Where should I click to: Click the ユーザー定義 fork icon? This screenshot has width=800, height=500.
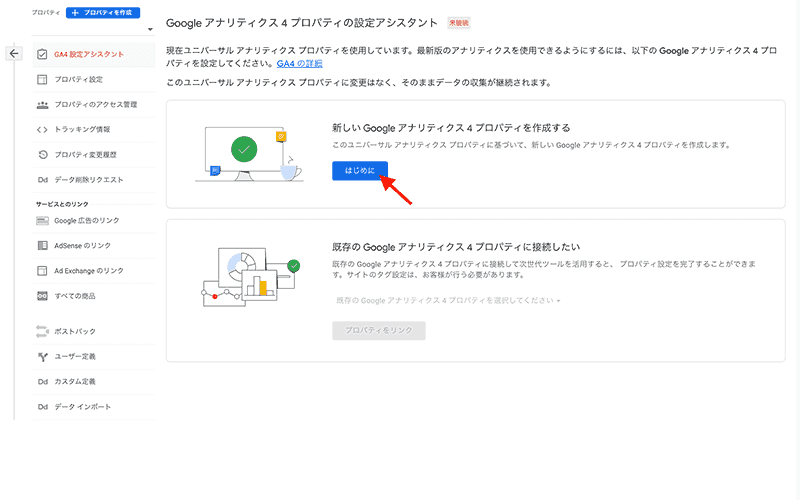[x=43, y=357]
